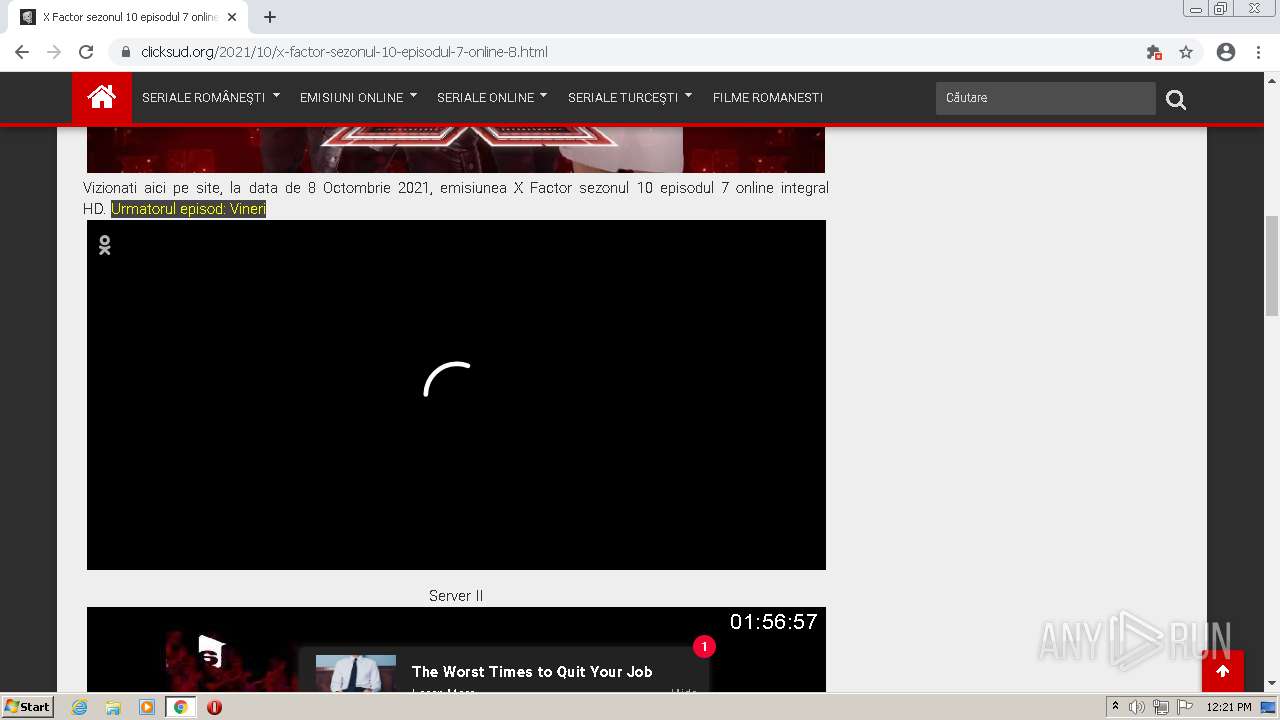Viewport: 1280px width, 720px height.
Task: Bookmark this page with star icon
Action: [x=1186, y=52]
